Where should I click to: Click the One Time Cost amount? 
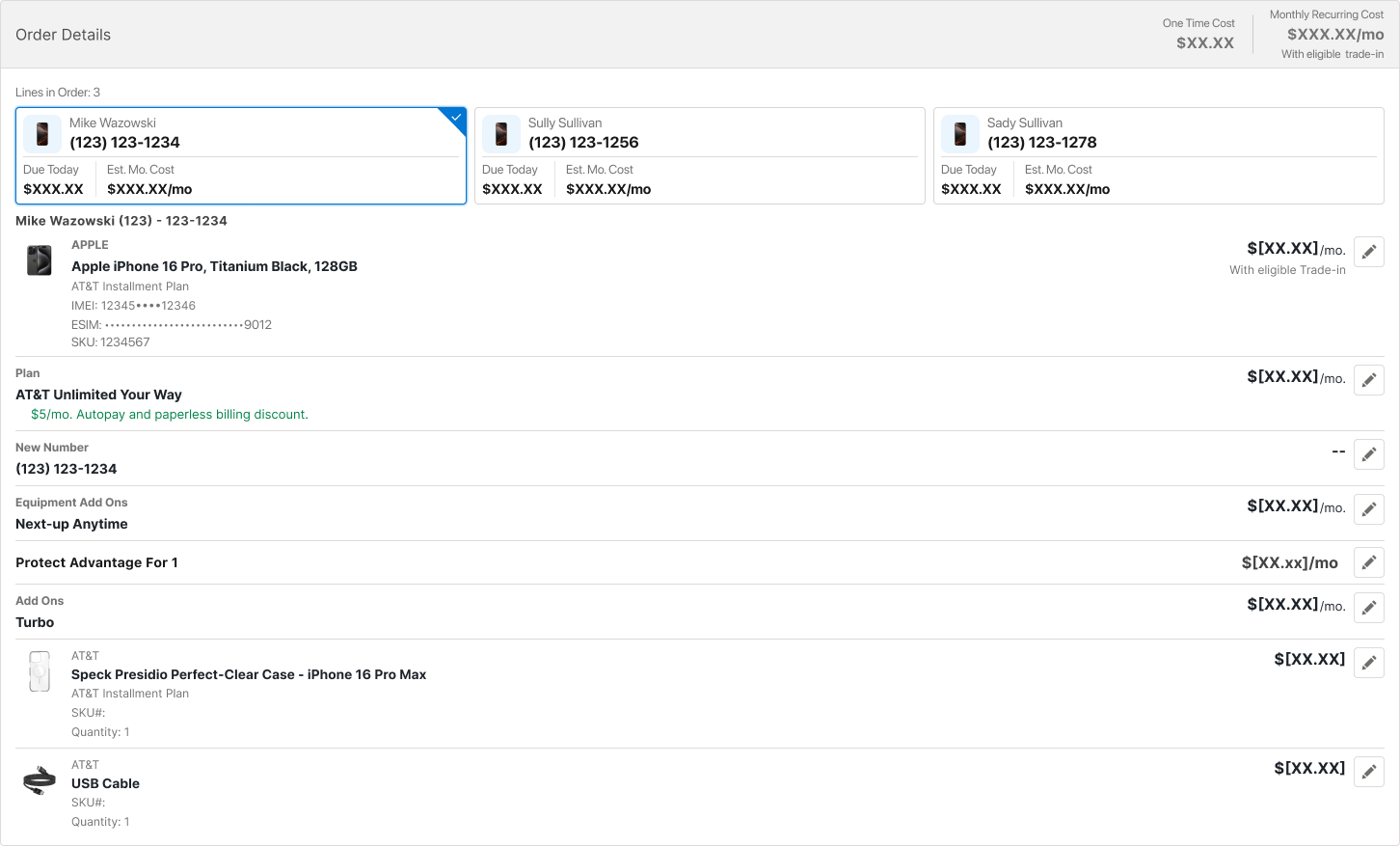click(1205, 42)
